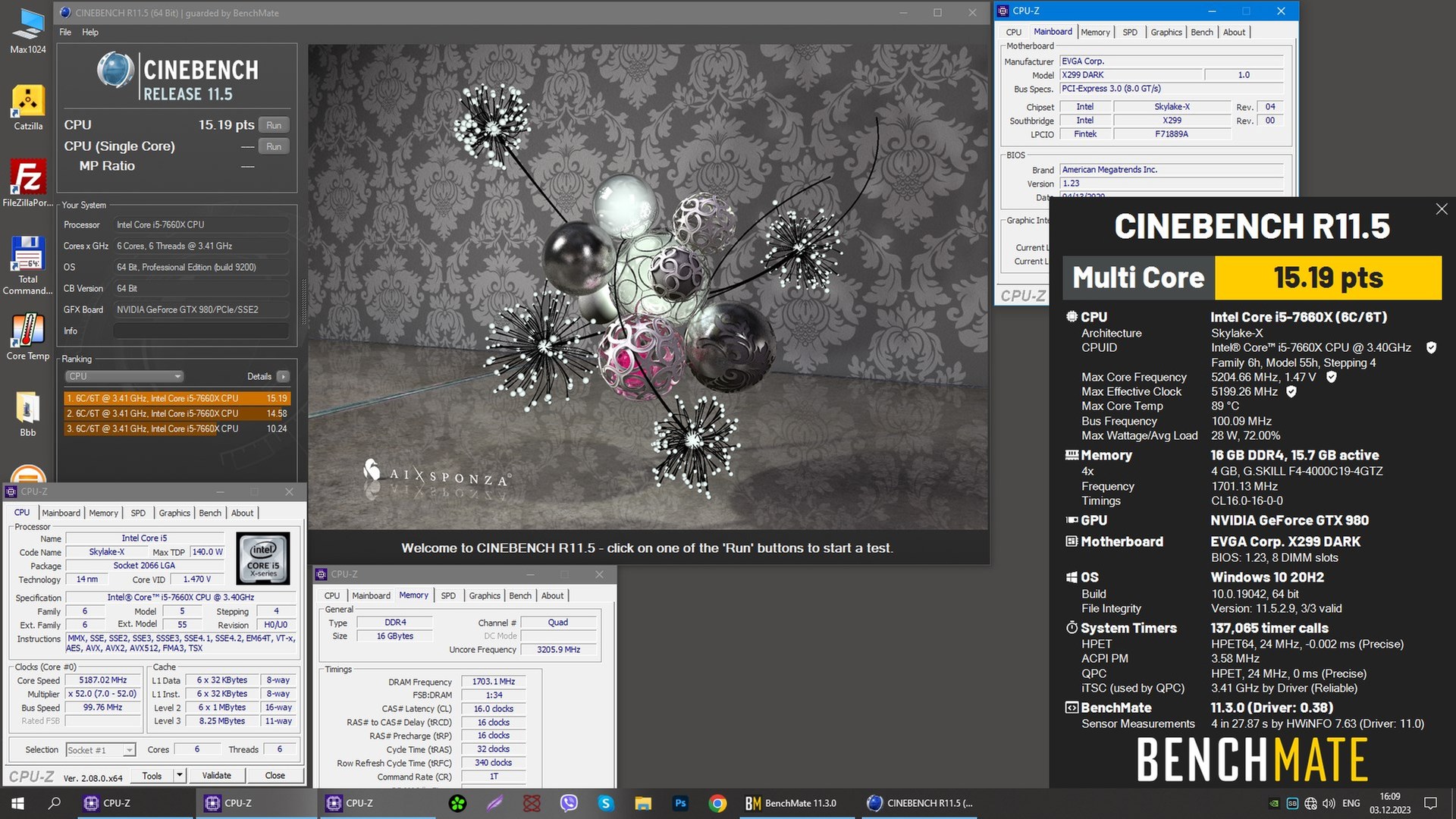Image resolution: width=1456 pixels, height=819 pixels.
Task: Open the purple feather taskbar icon
Action: click(x=494, y=803)
